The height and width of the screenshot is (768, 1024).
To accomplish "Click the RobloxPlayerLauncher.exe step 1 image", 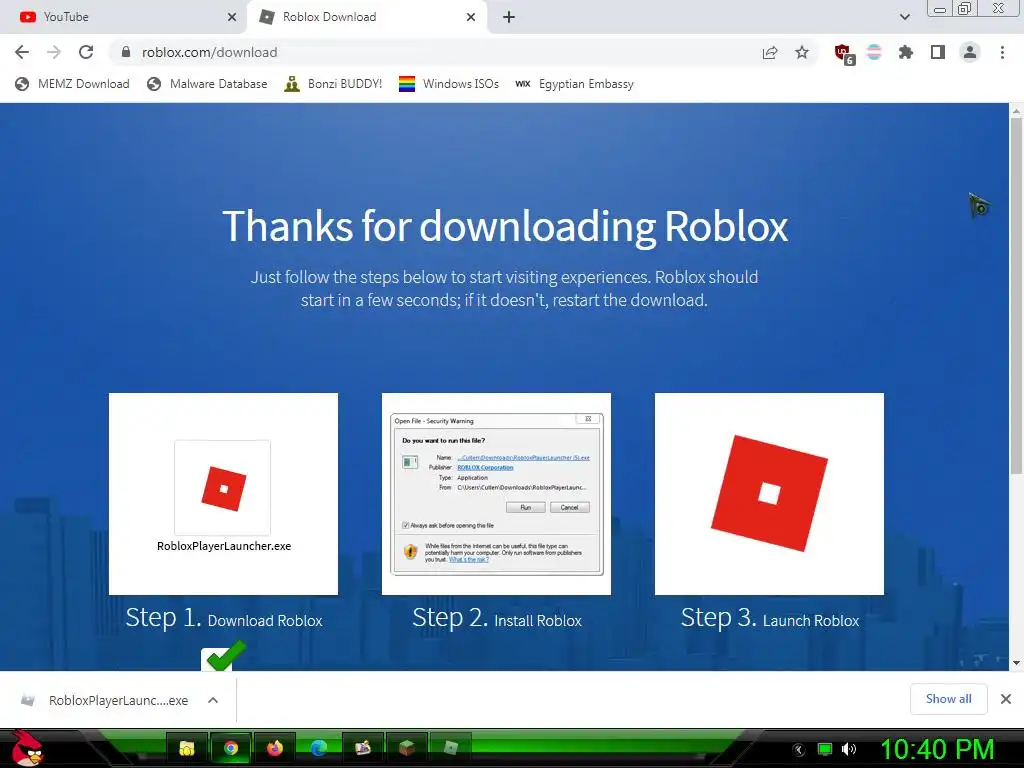I will pyautogui.click(x=223, y=494).
